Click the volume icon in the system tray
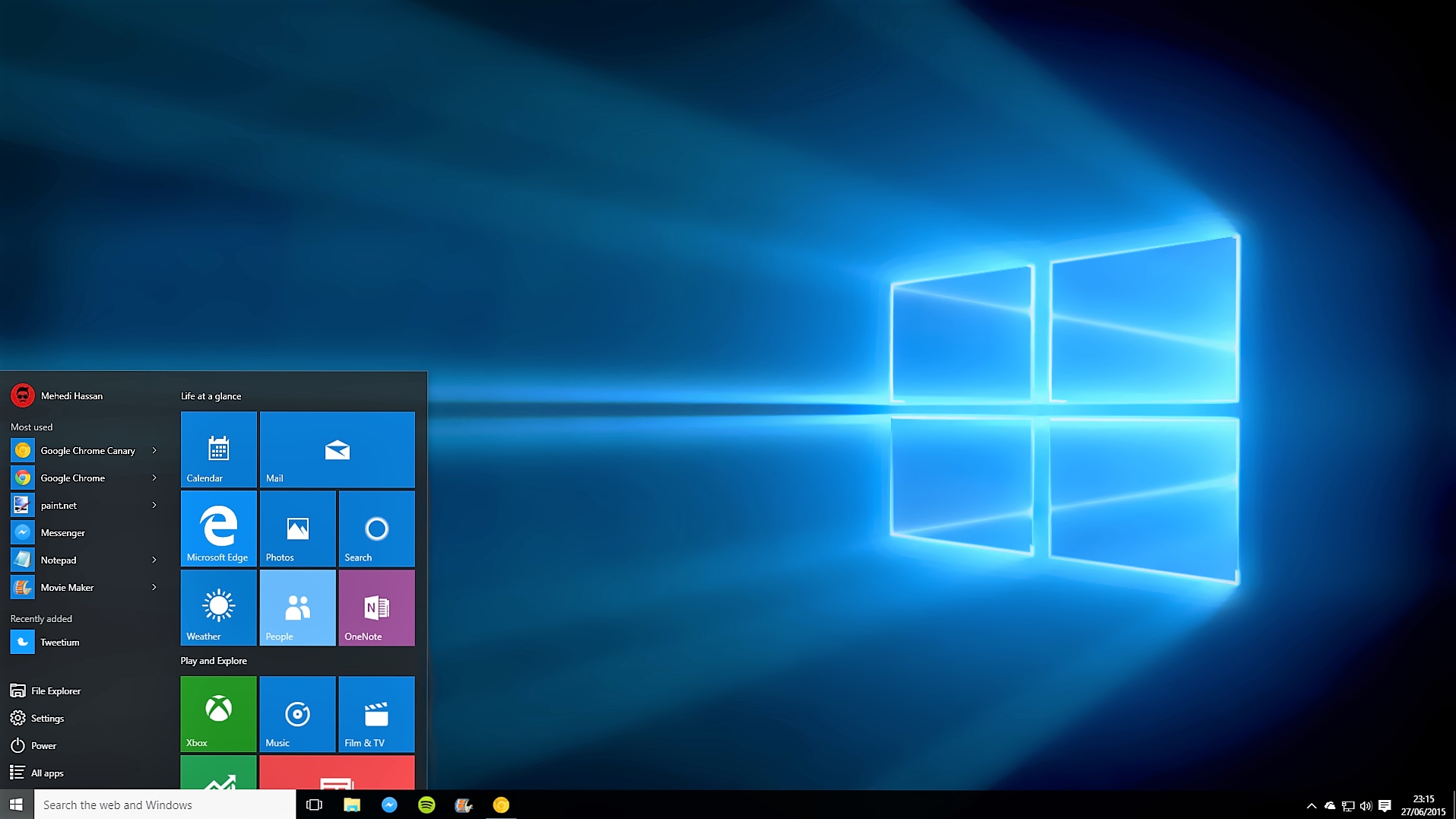Image resolution: width=1456 pixels, height=819 pixels. [x=1366, y=805]
